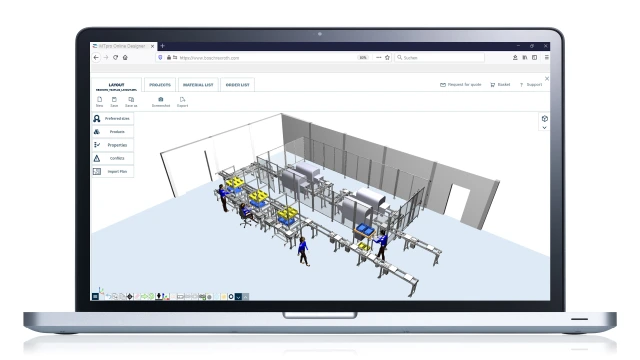The width and height of the screenshot is (640, 360).
Task: Click the double green arrows icon
Action: (151, 297)
